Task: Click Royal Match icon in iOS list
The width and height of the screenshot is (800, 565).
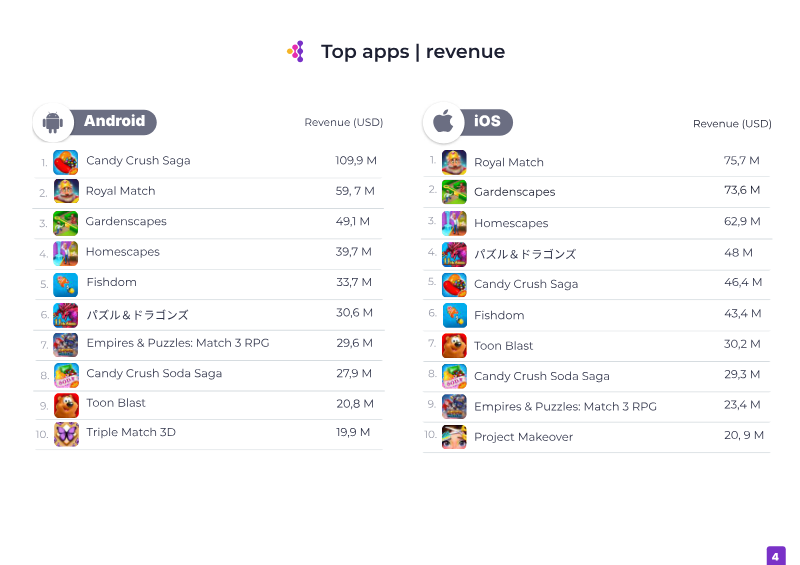Action: click(454, 162)
